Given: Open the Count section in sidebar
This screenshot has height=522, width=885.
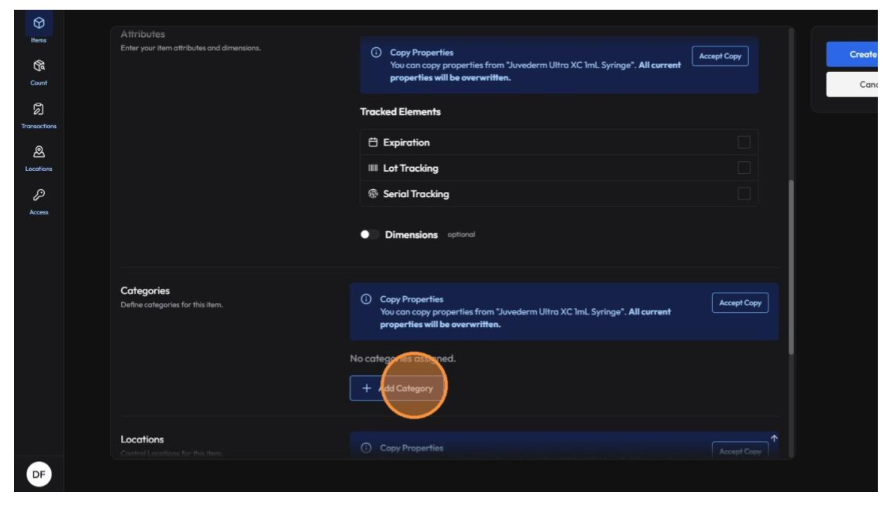Looking at the screenshot, I should pos(38,72).
